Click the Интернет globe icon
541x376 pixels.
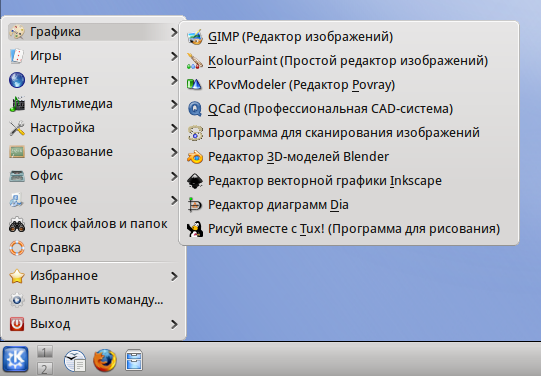(17, 80)
